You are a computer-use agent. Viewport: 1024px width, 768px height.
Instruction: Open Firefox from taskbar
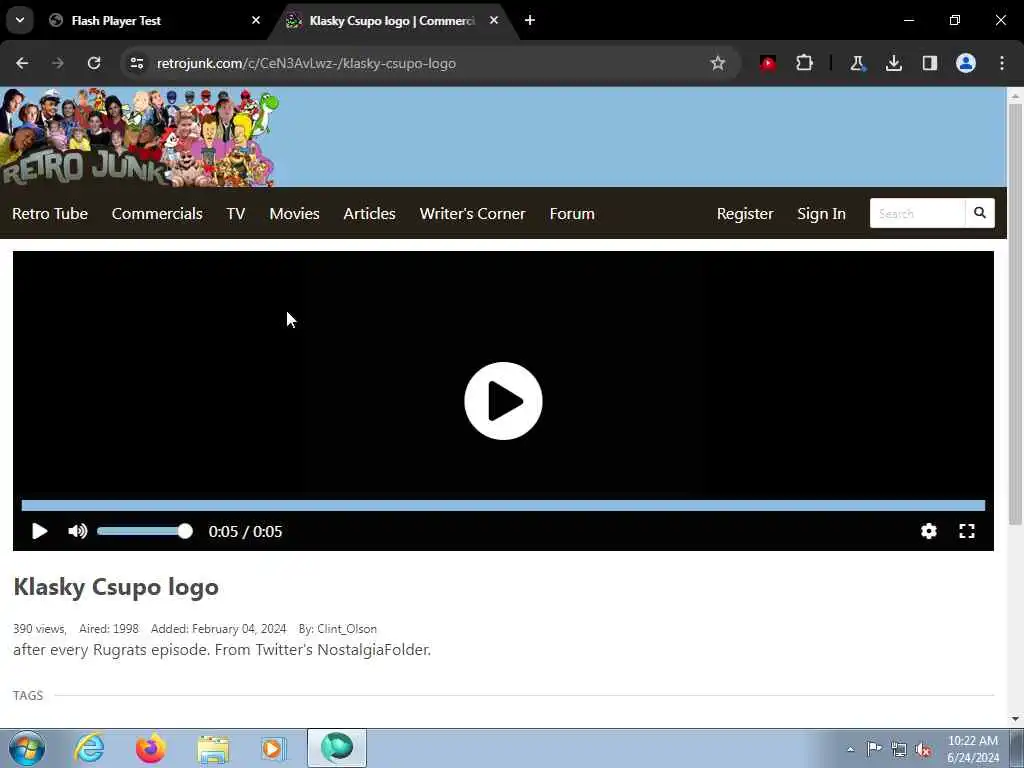151,748
